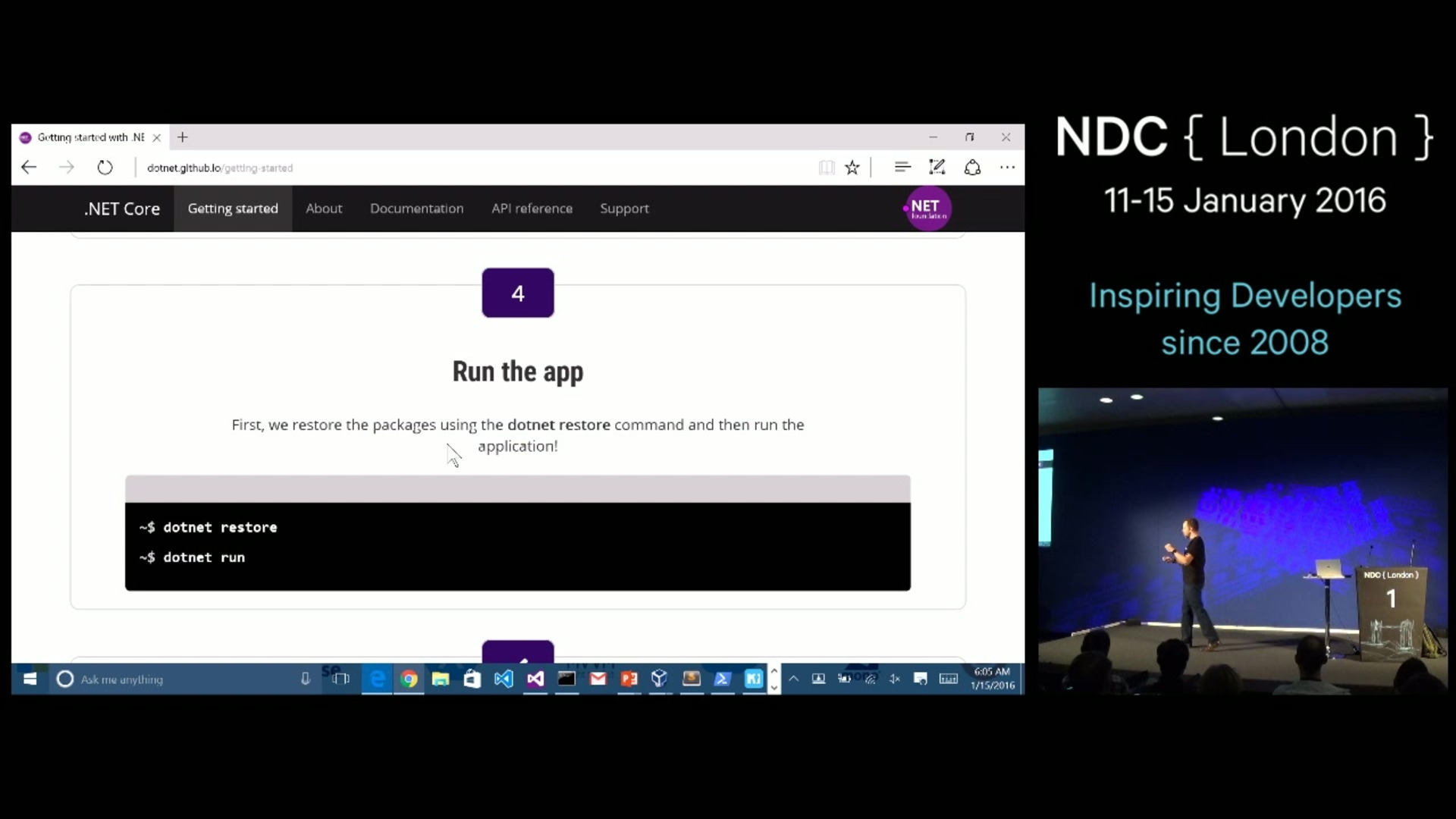Screen dimensions: 1456x819
Task: Open Visual Studio Code from taskbar
Action: coord(504,679)
